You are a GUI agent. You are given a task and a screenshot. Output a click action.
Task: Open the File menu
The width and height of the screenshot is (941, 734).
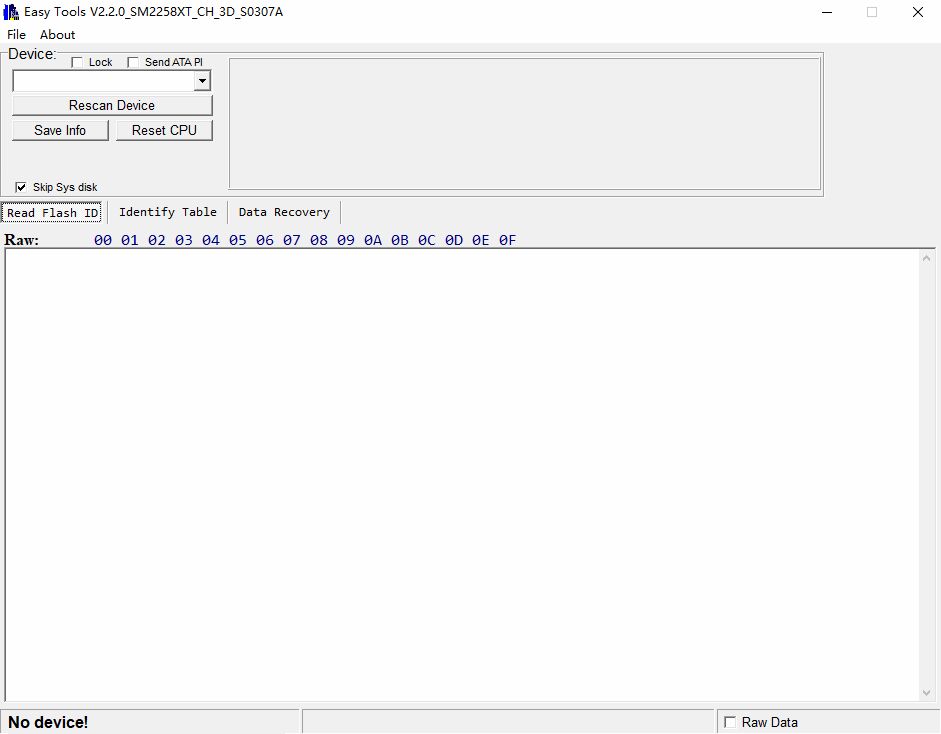click(16, 35)
